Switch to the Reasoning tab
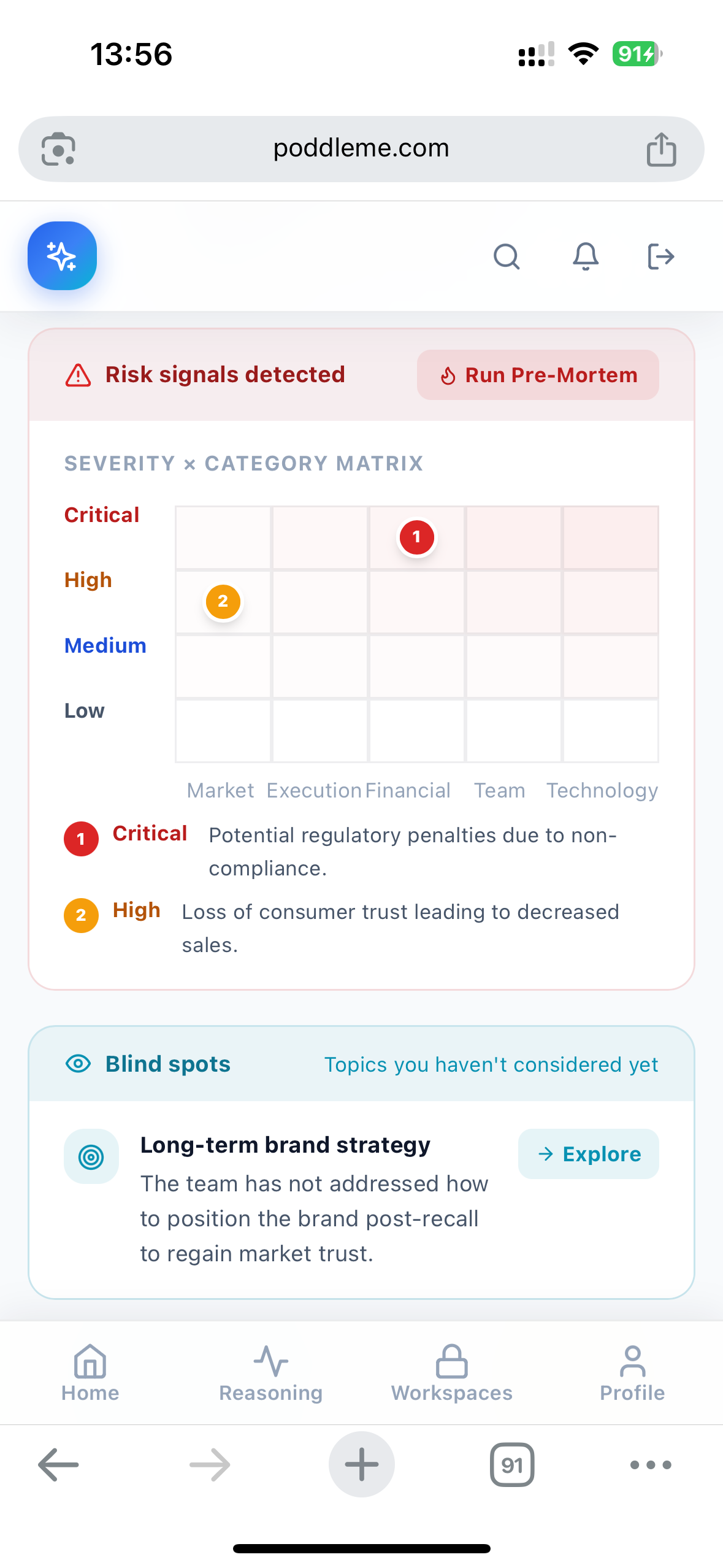This screenshot has height=1568, width=723. (270, 1373)
